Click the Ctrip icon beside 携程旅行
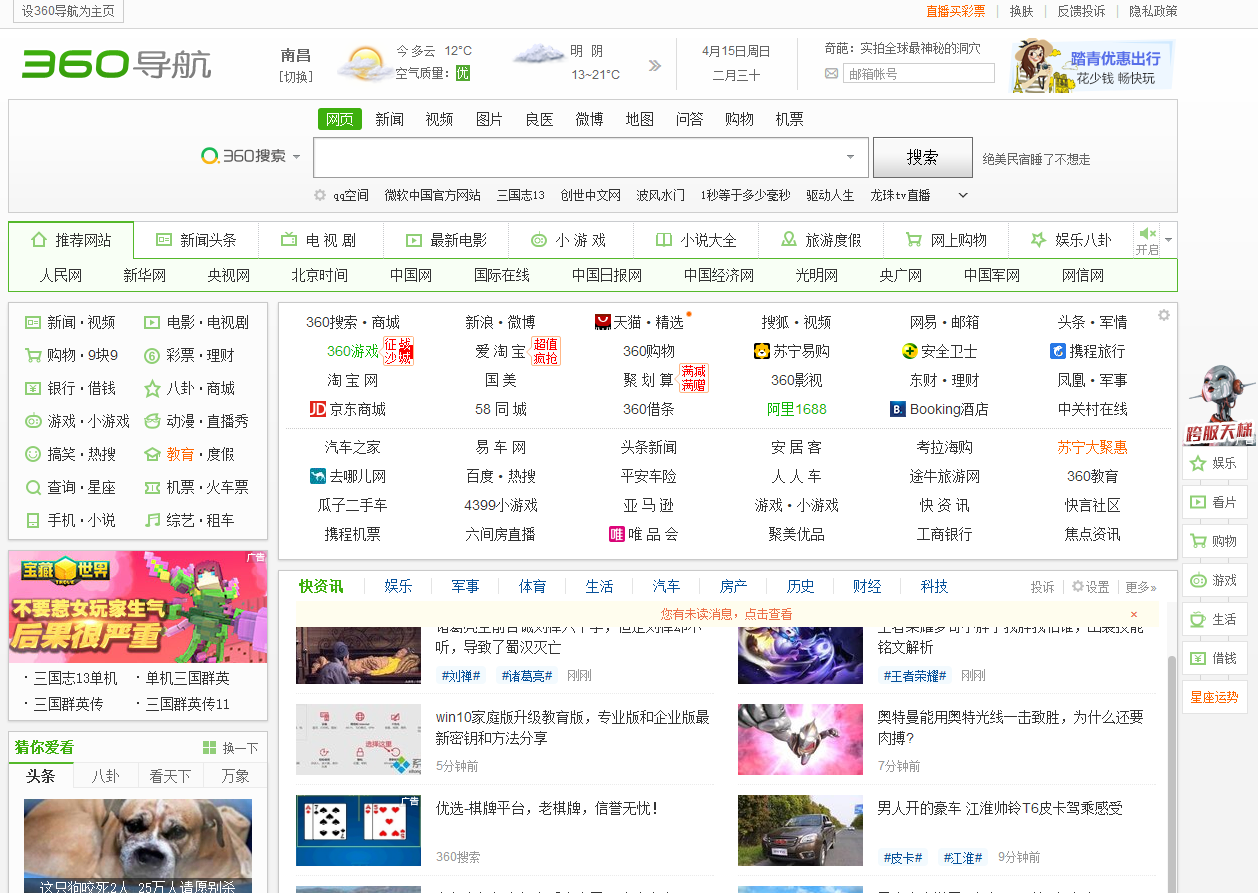Screen dimensions: 1258x893 tap(1058, 351)
